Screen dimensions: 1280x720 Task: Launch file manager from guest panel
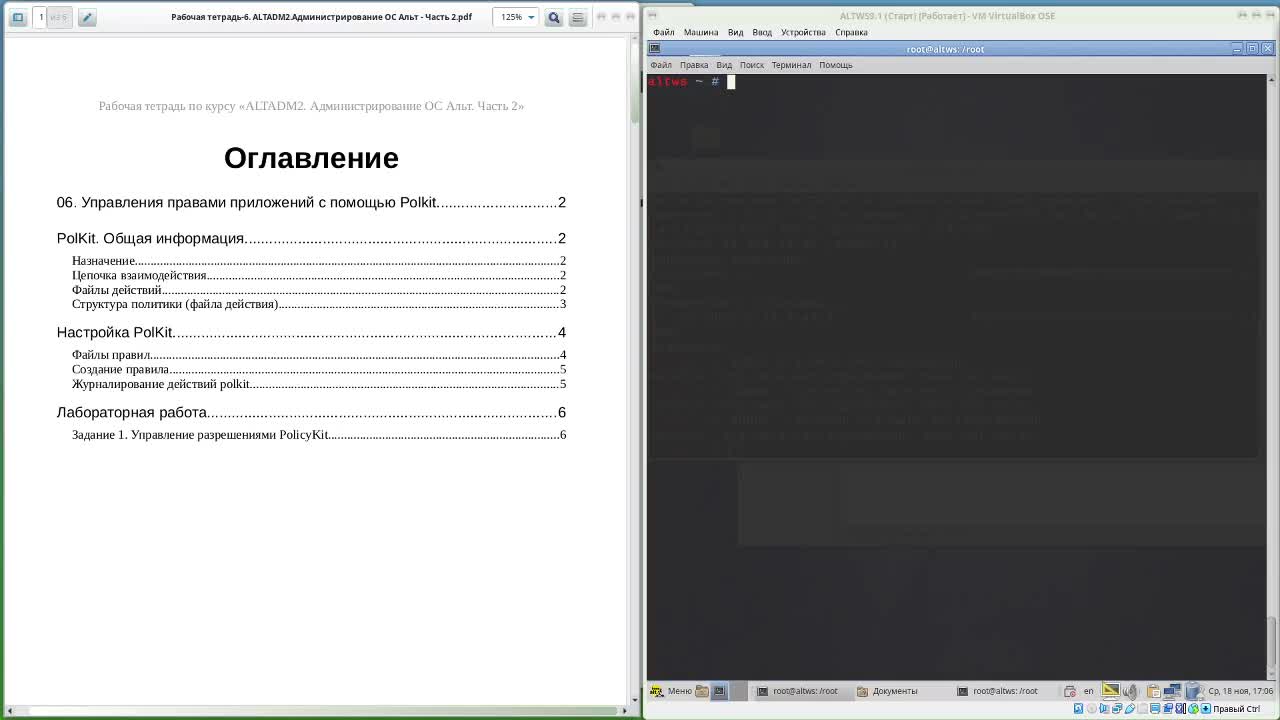click(x=701, y=691)
